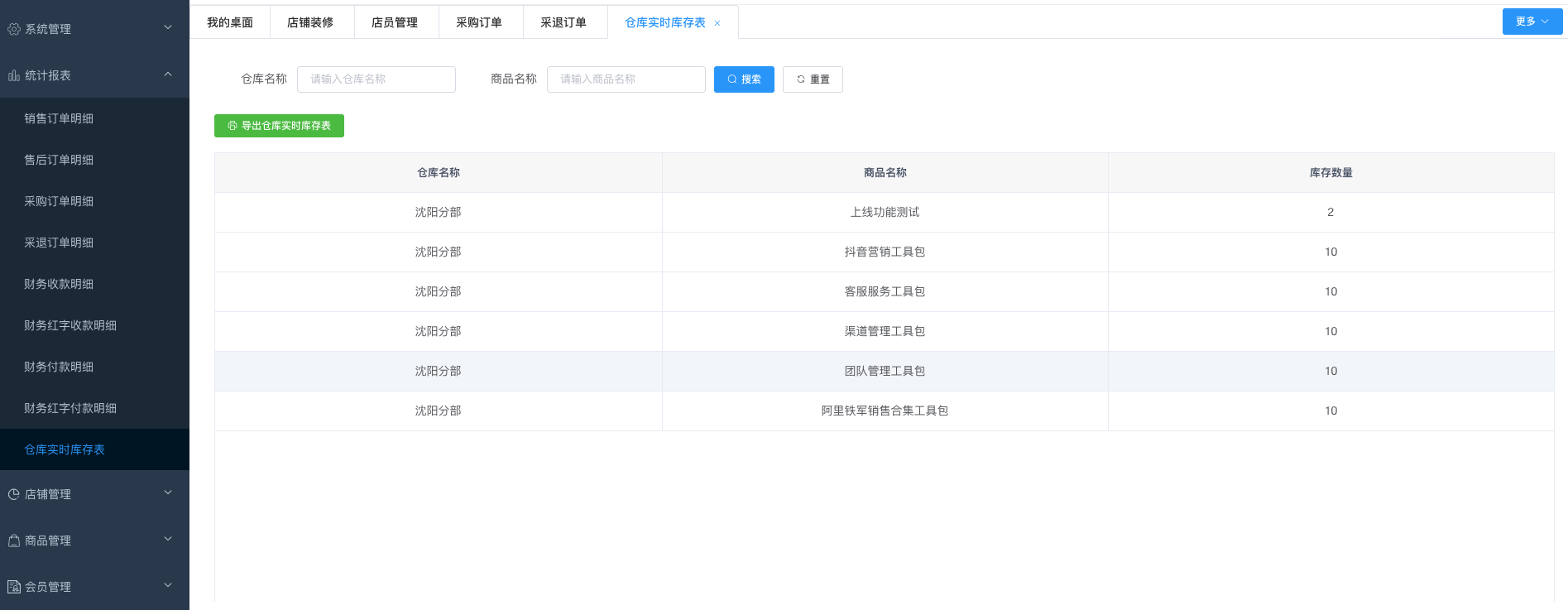Open 财务收款明细 in the sidebar
1568x610 pixels.
94,284
